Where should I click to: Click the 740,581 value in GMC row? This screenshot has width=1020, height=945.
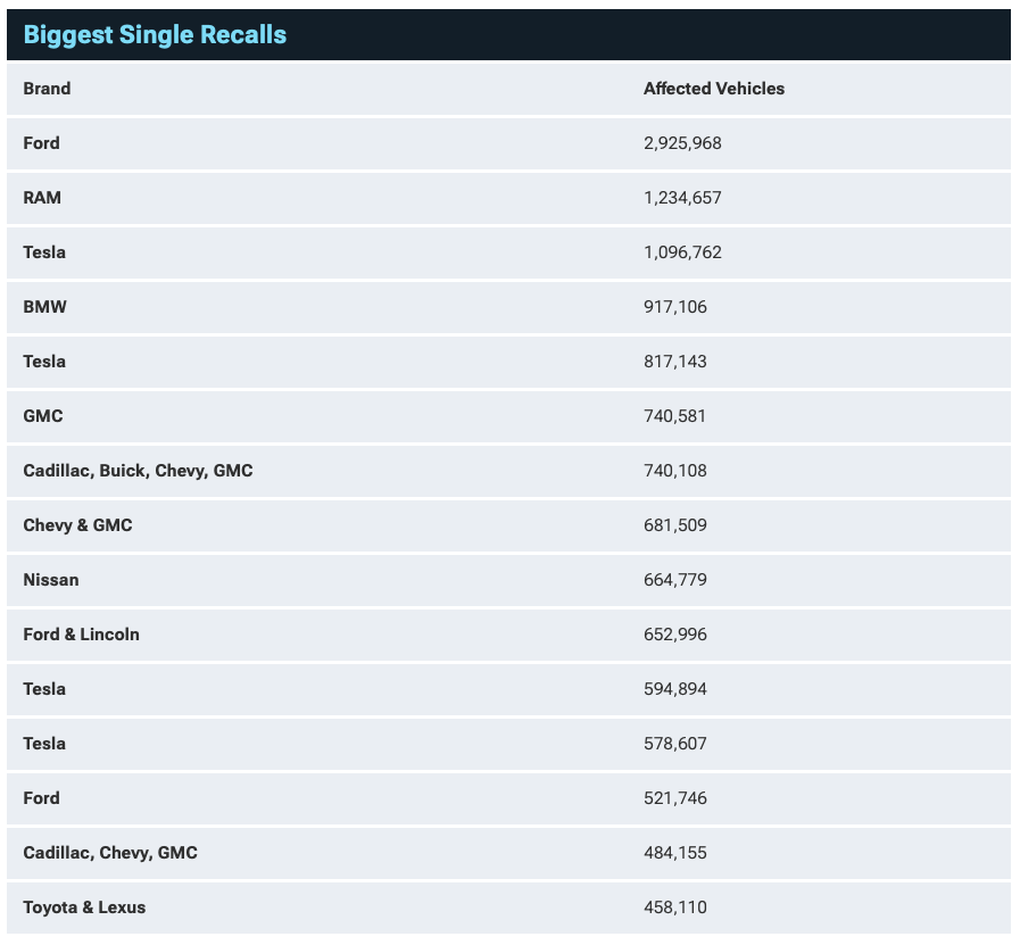675,416
